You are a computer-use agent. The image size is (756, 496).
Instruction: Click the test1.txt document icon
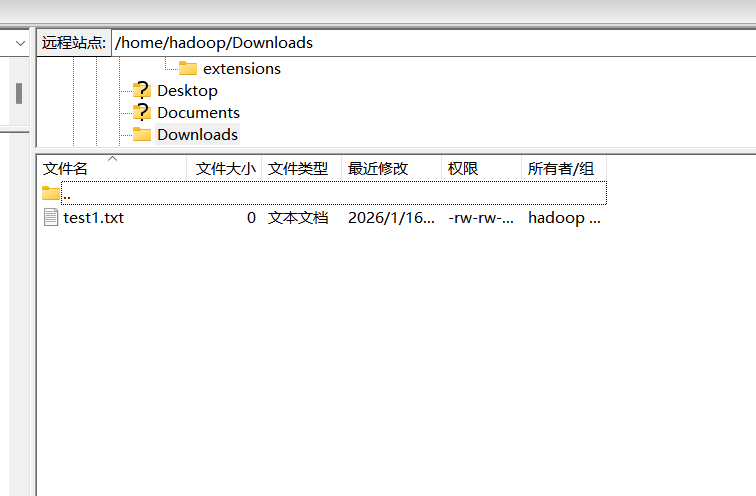click(51, 217)
